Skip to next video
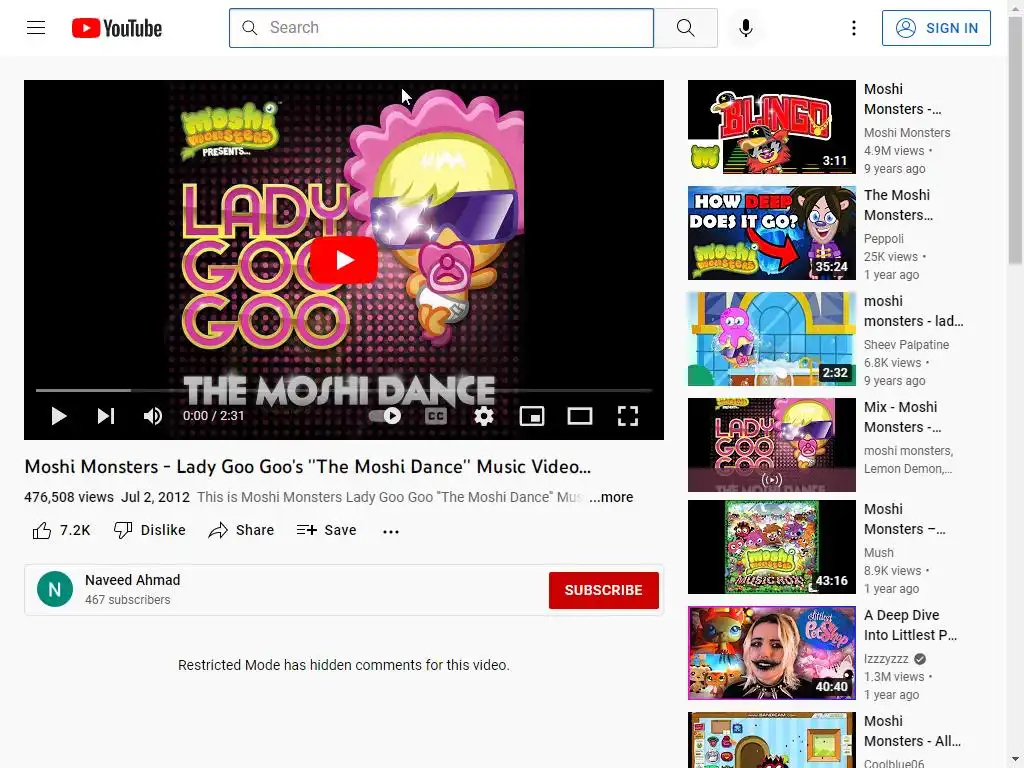 (106, 416)
